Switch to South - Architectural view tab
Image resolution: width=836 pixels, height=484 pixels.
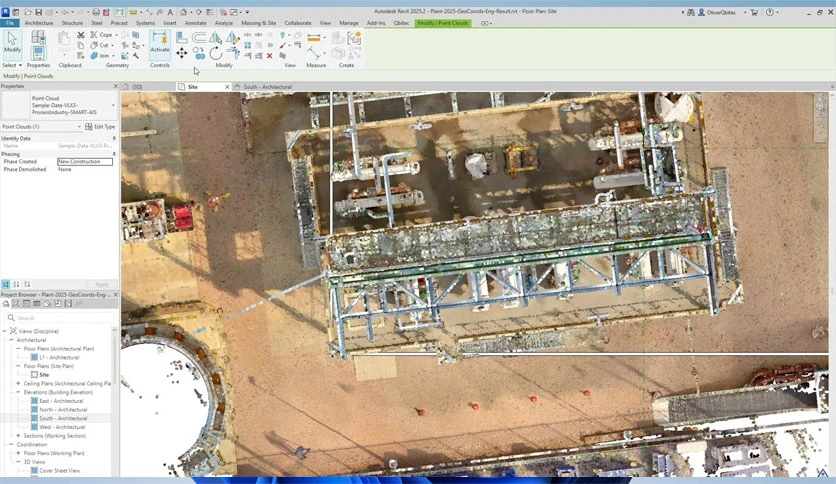[268, 87]
